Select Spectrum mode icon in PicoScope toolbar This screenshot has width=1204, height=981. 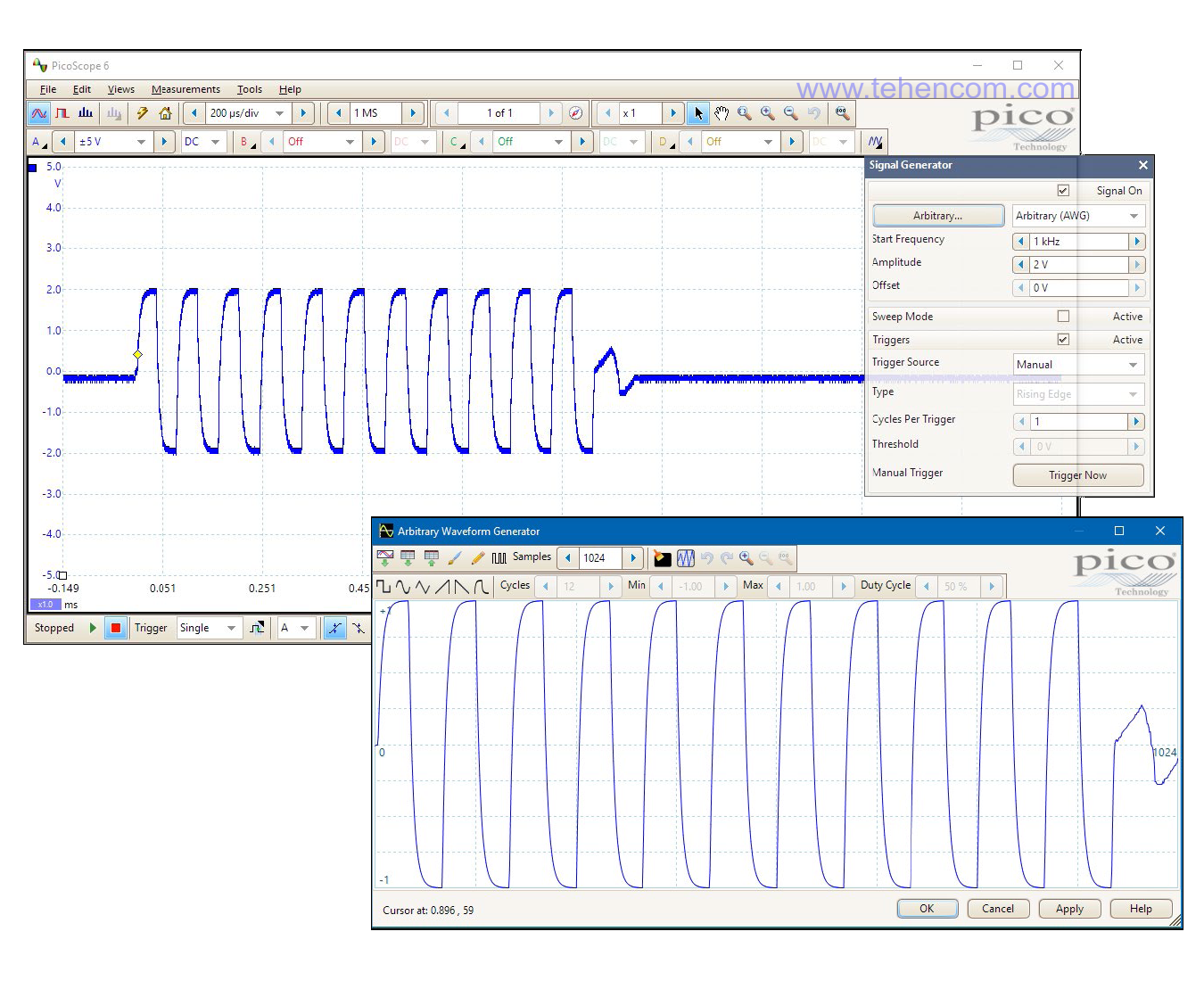(86, 113)
